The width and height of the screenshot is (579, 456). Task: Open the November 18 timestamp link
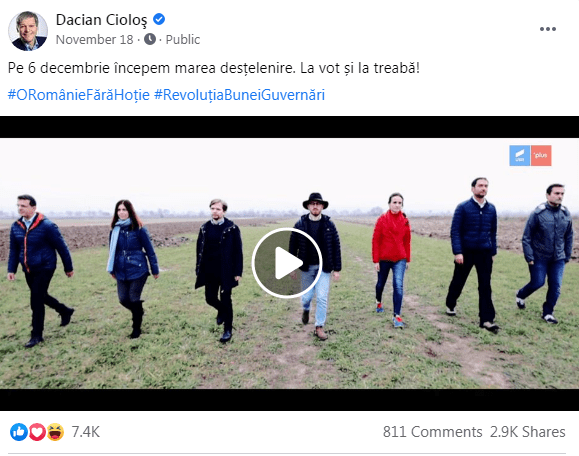(95, 40)
